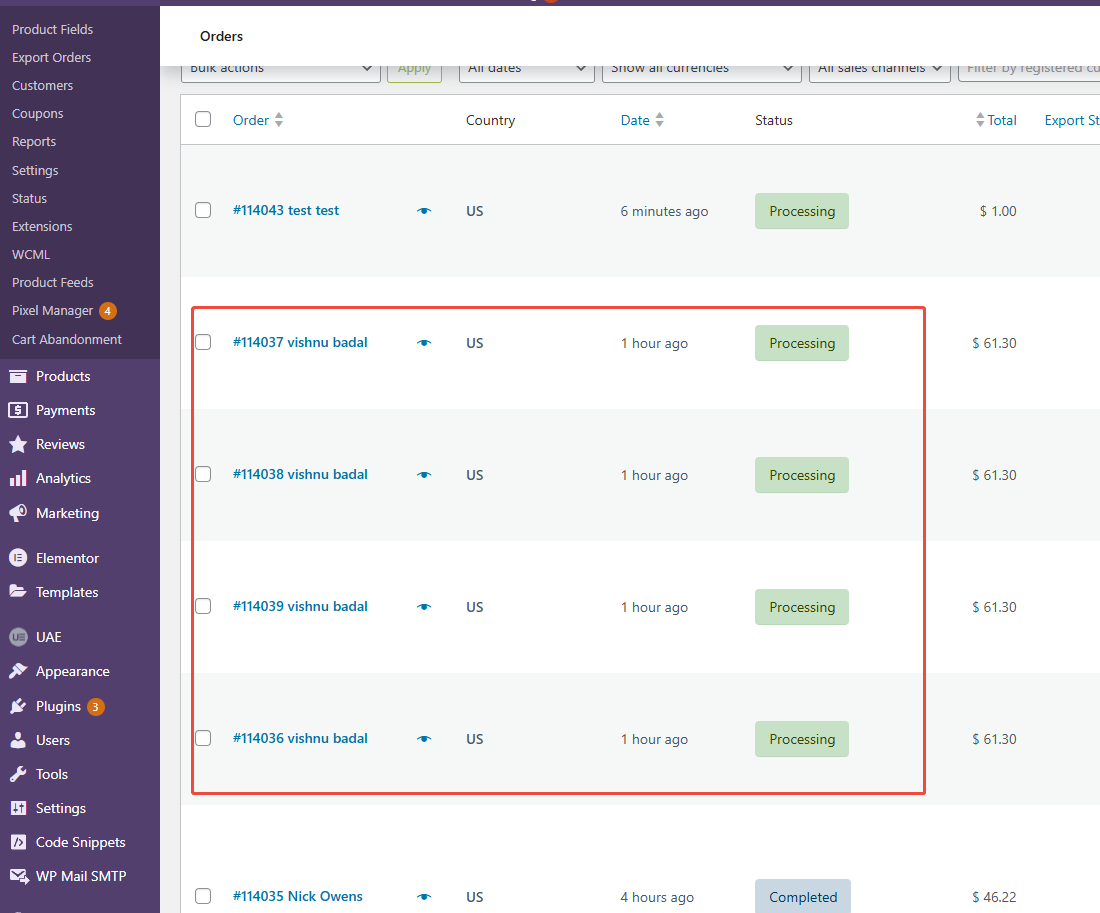Open order #114038 vishnu badal link
This screenshot has width=1100, height=913.
tap(300, 474)
